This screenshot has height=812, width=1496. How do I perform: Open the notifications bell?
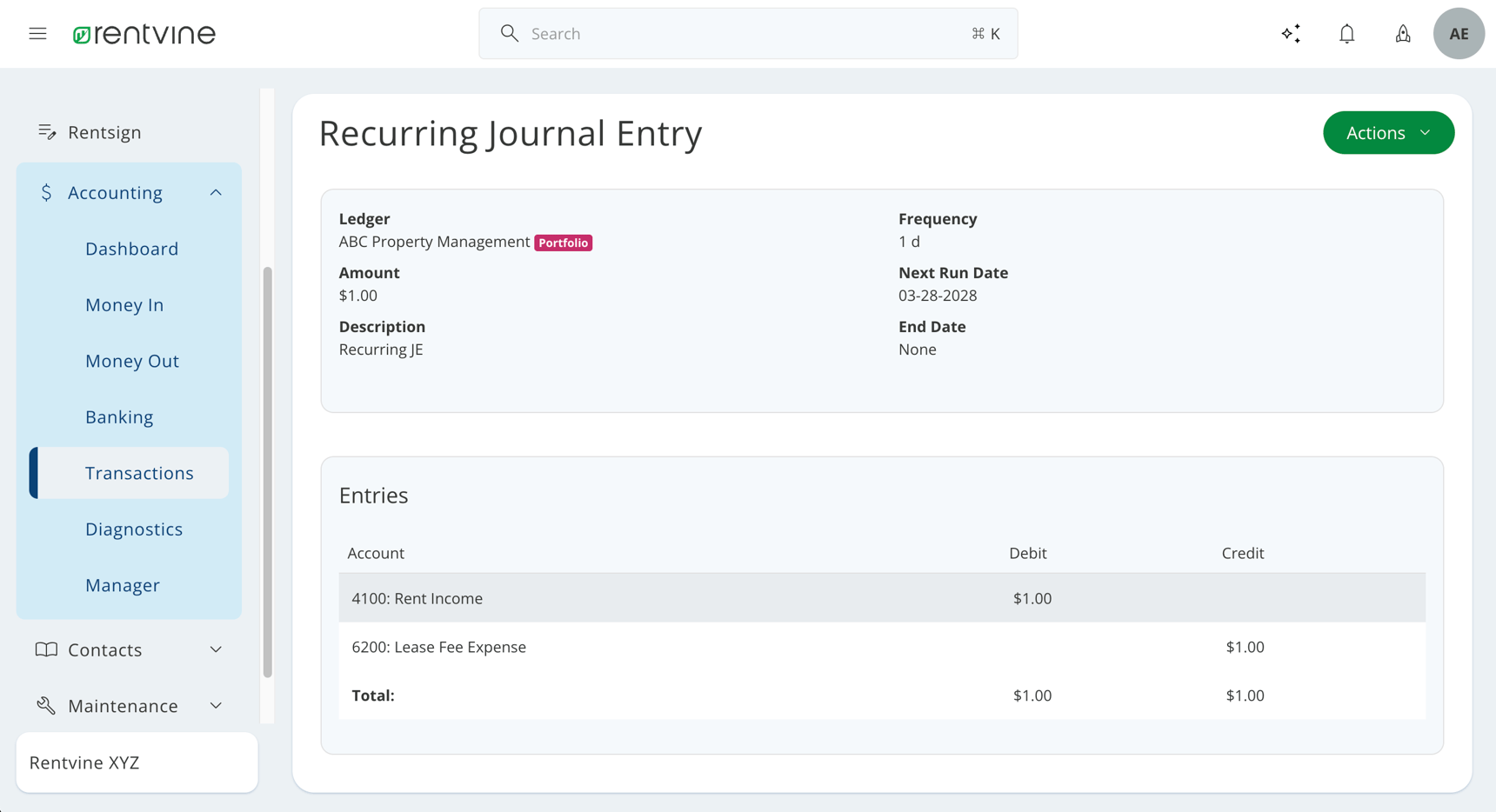(x=1346, y=33)
